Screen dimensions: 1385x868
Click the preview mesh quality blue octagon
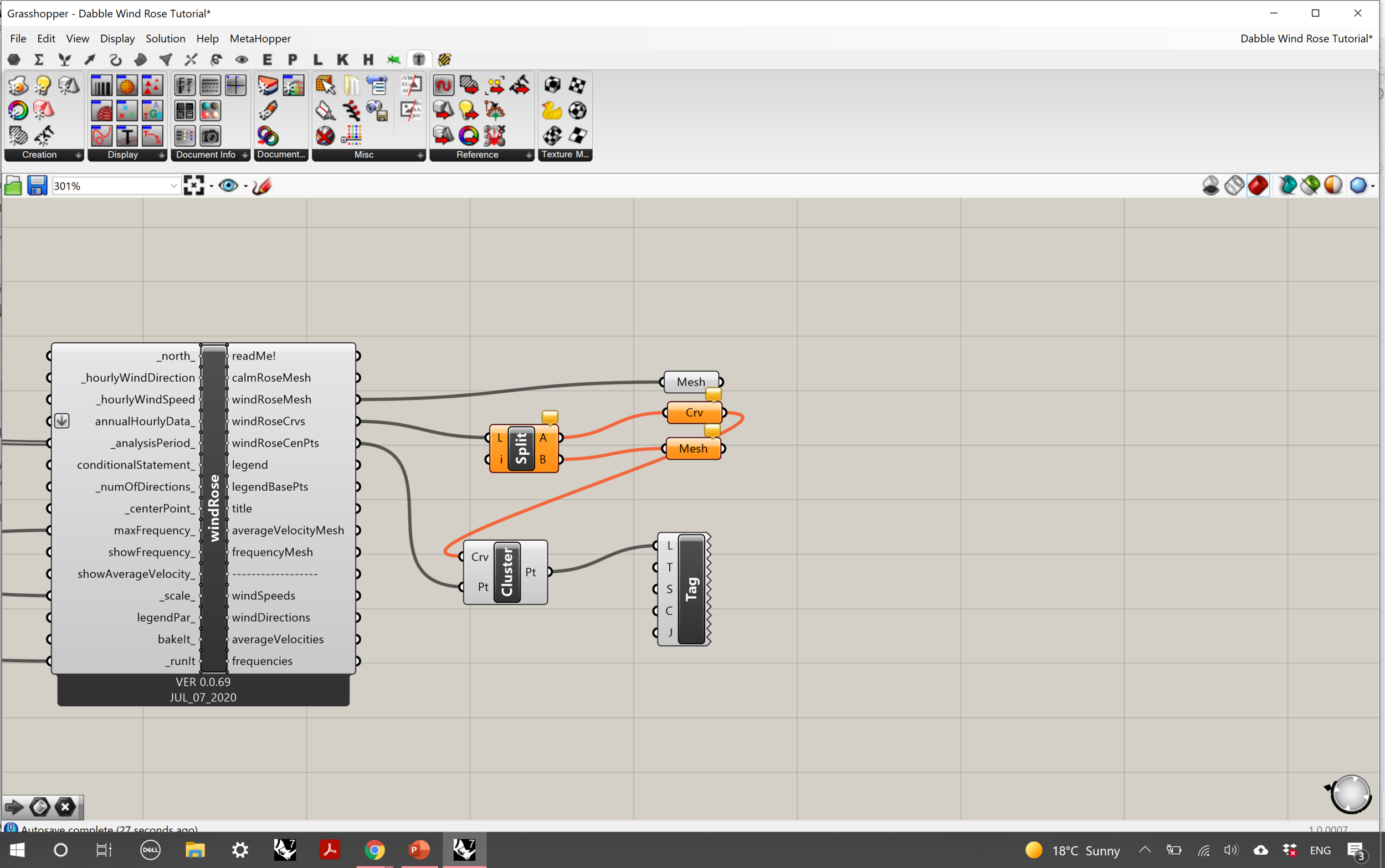point(1357,186)
